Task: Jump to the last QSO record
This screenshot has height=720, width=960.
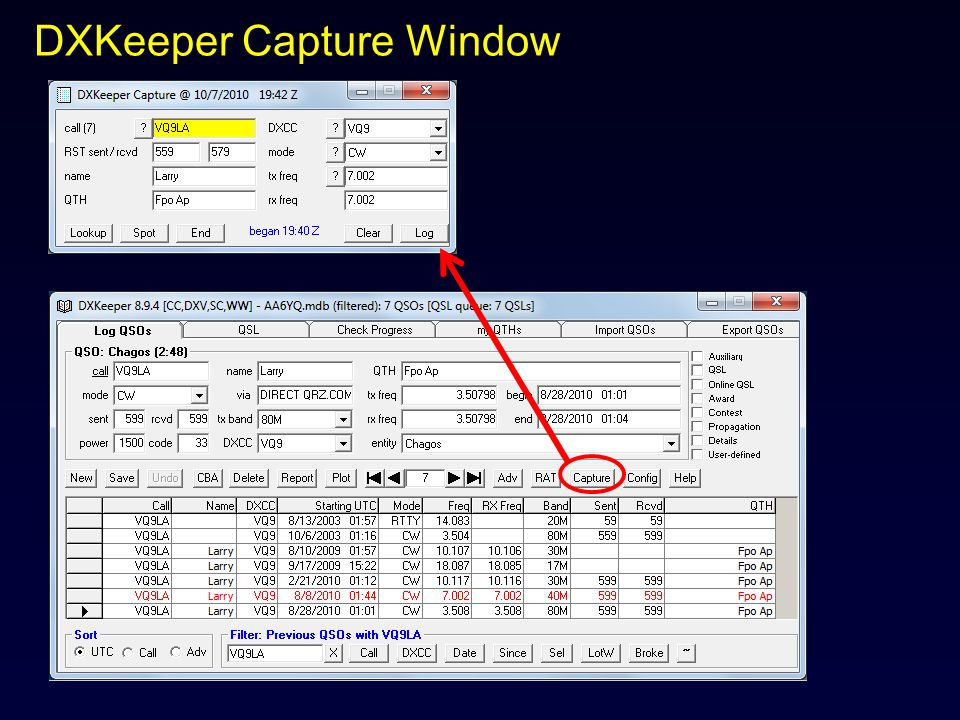Action: pyautogui.click(x=474, y=478)
